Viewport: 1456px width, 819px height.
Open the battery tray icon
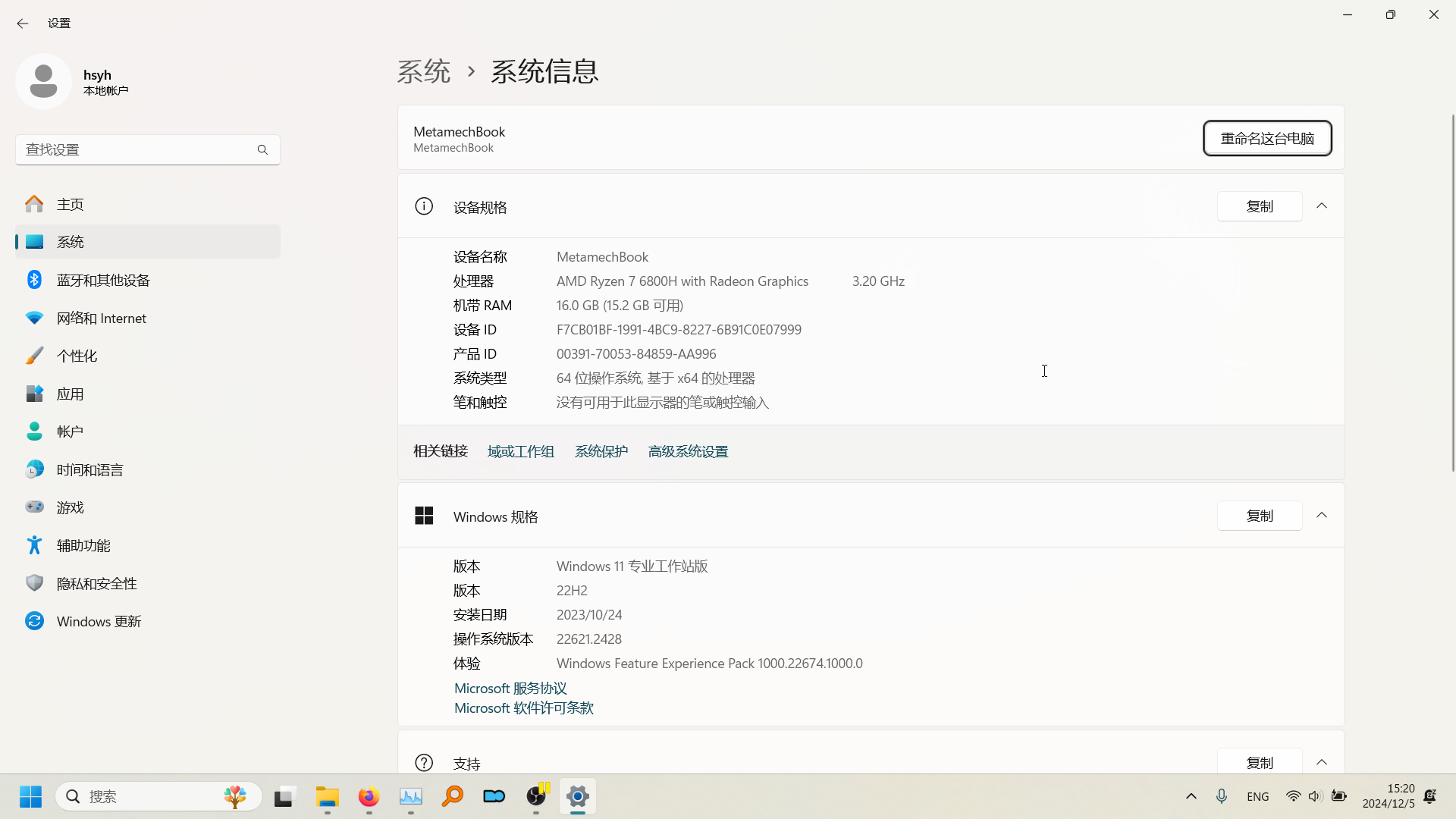click(x=1339, y=796)
